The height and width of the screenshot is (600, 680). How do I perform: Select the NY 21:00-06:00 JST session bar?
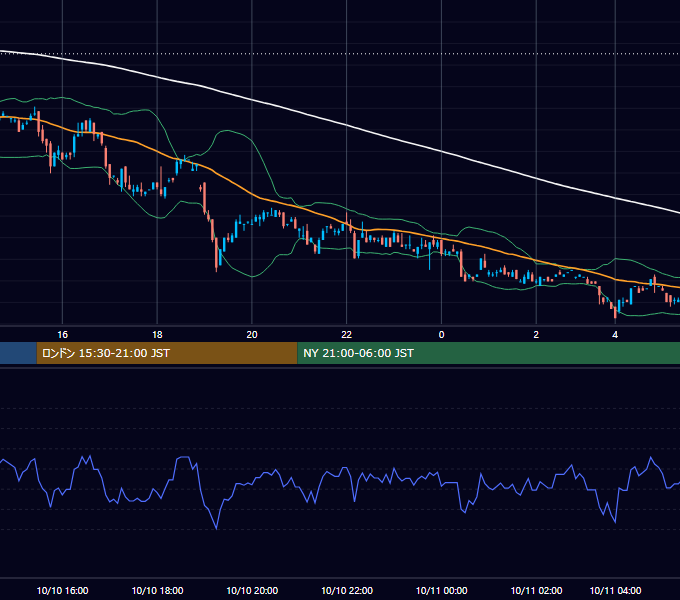[489, 353]
